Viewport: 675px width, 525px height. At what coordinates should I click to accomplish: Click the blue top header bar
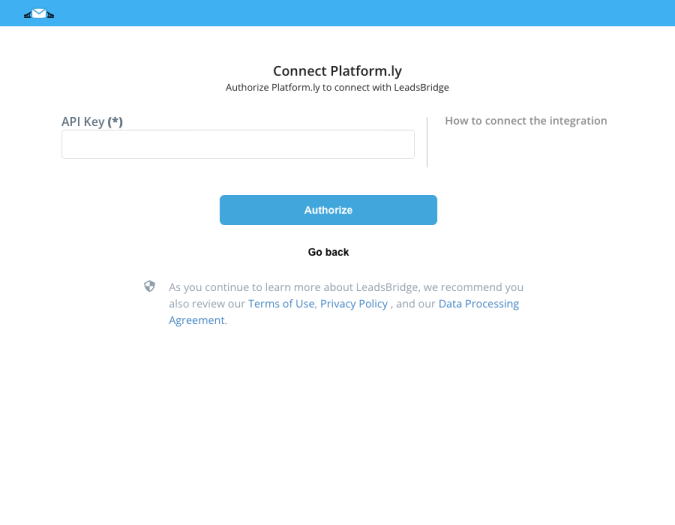tap(338, 13)
